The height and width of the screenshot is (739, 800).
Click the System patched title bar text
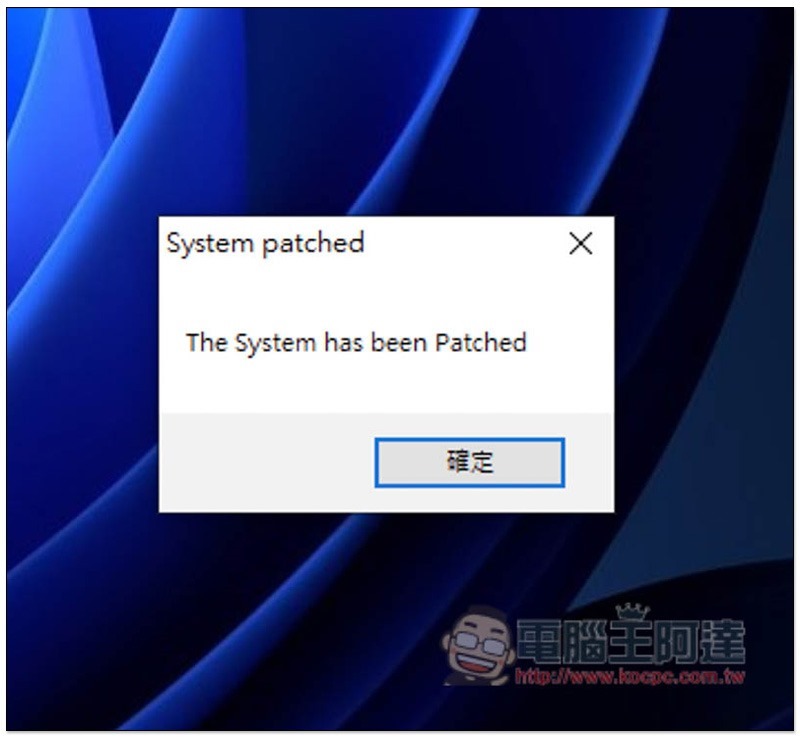tap(265, 243)
